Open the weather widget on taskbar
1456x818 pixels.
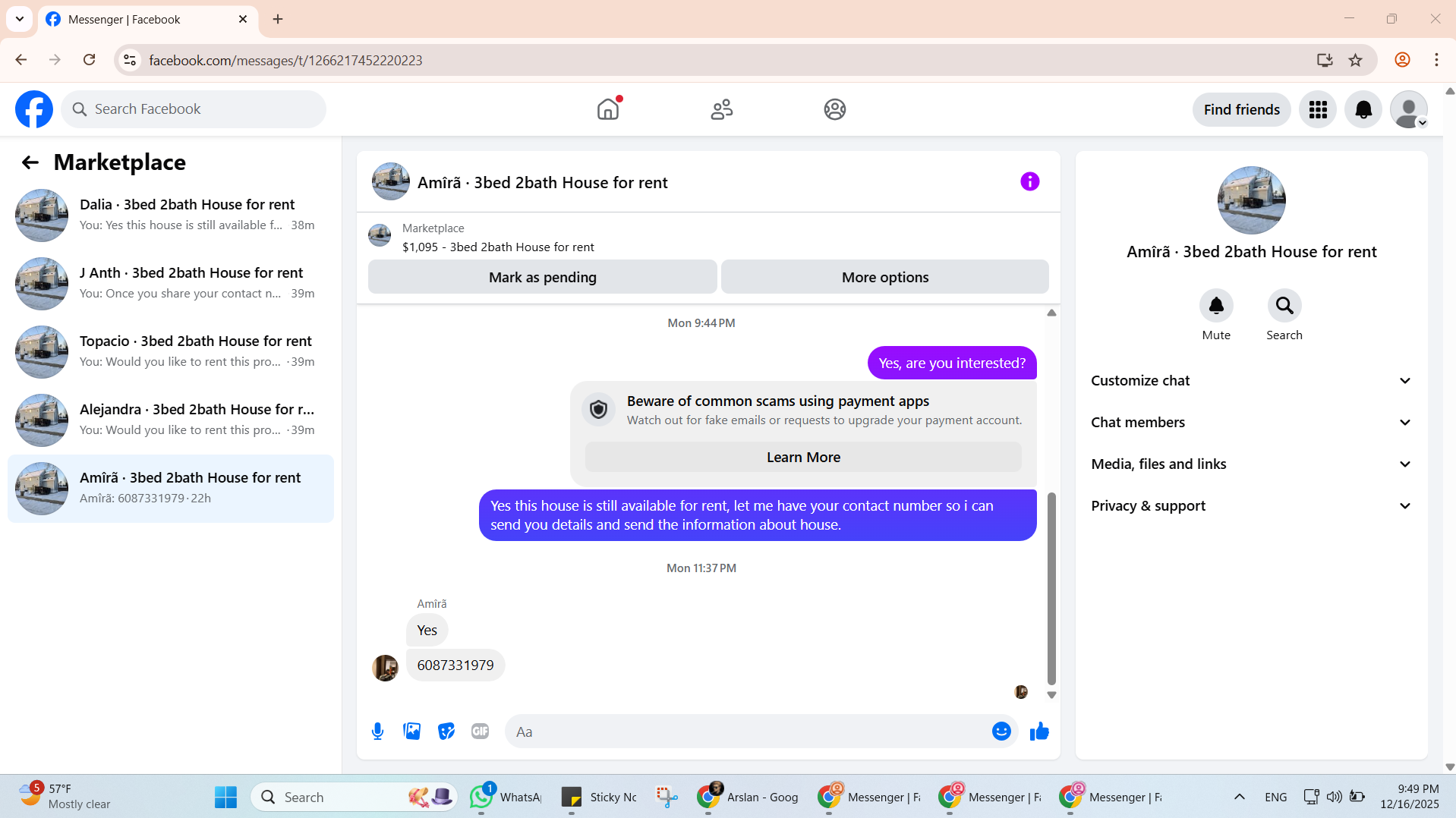click(65, 797)
